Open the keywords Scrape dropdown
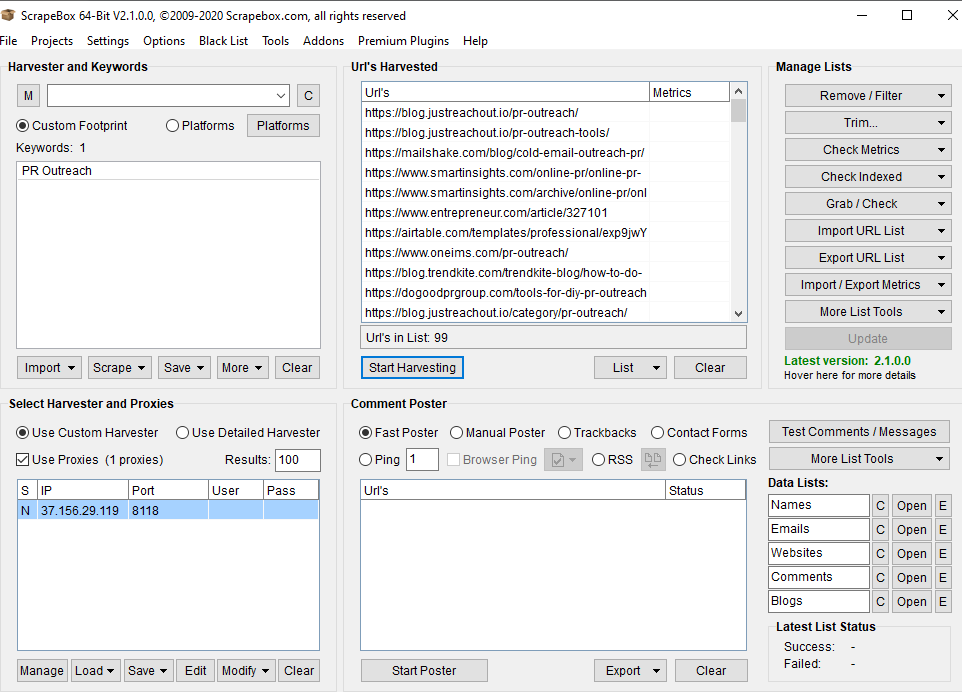The image size is (962, 692). tap(119, 367)
